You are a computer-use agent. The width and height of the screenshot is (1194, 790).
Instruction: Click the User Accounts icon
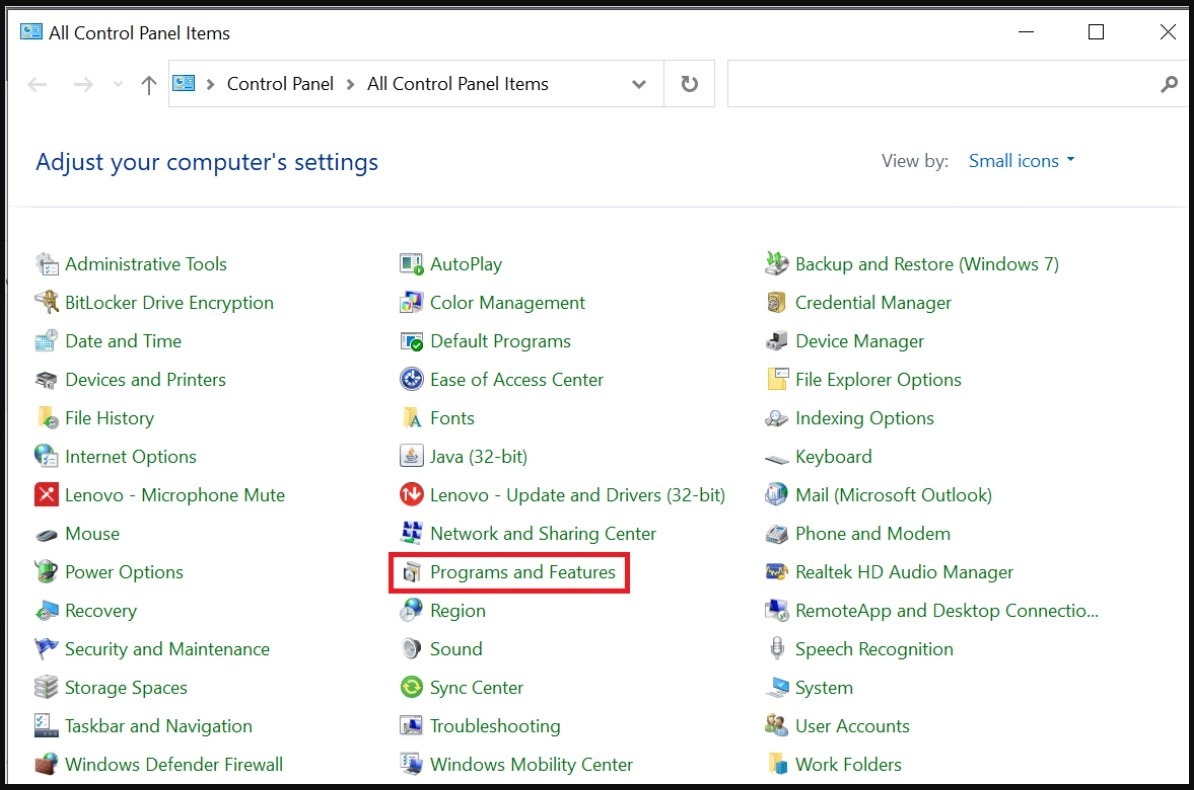coord(777,726)
